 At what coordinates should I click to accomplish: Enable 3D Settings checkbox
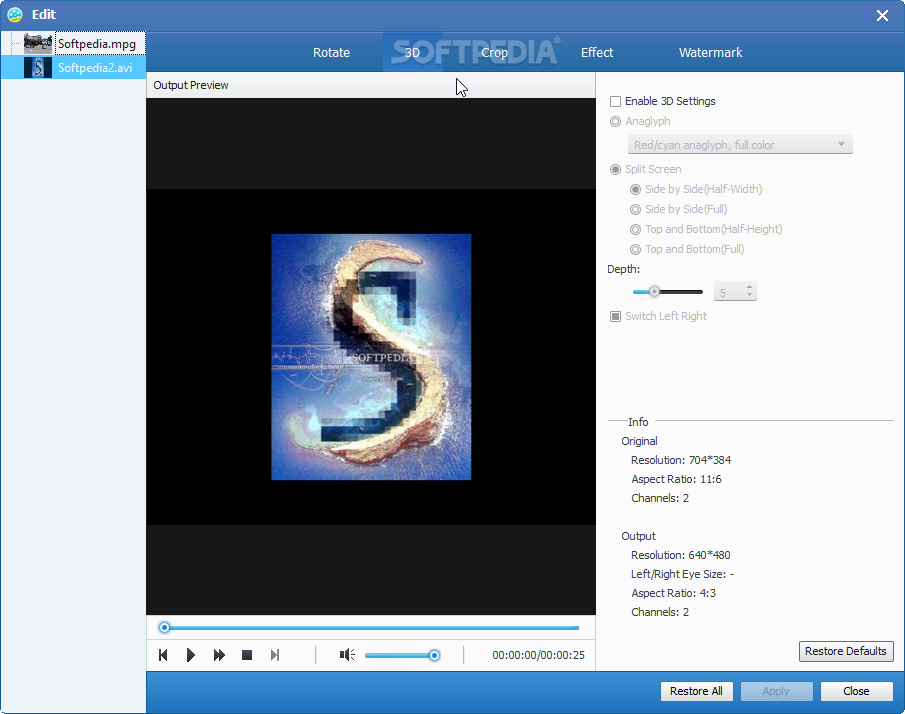tap(615, 101)
